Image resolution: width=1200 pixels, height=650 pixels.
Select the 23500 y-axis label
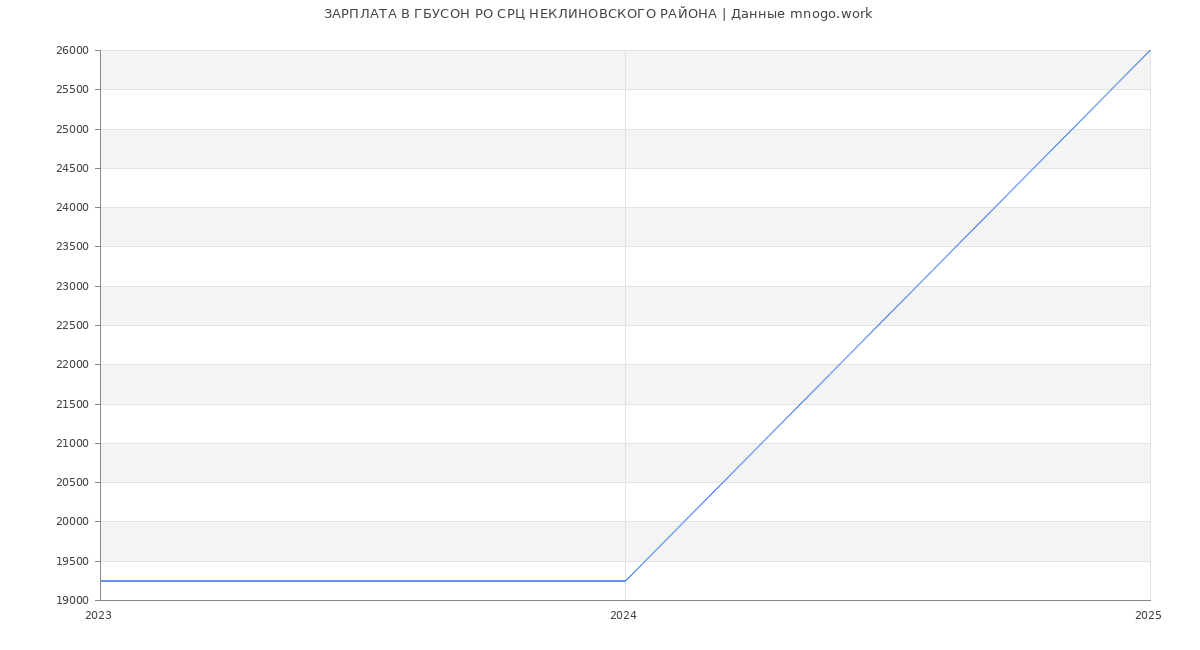coord(72,247)
